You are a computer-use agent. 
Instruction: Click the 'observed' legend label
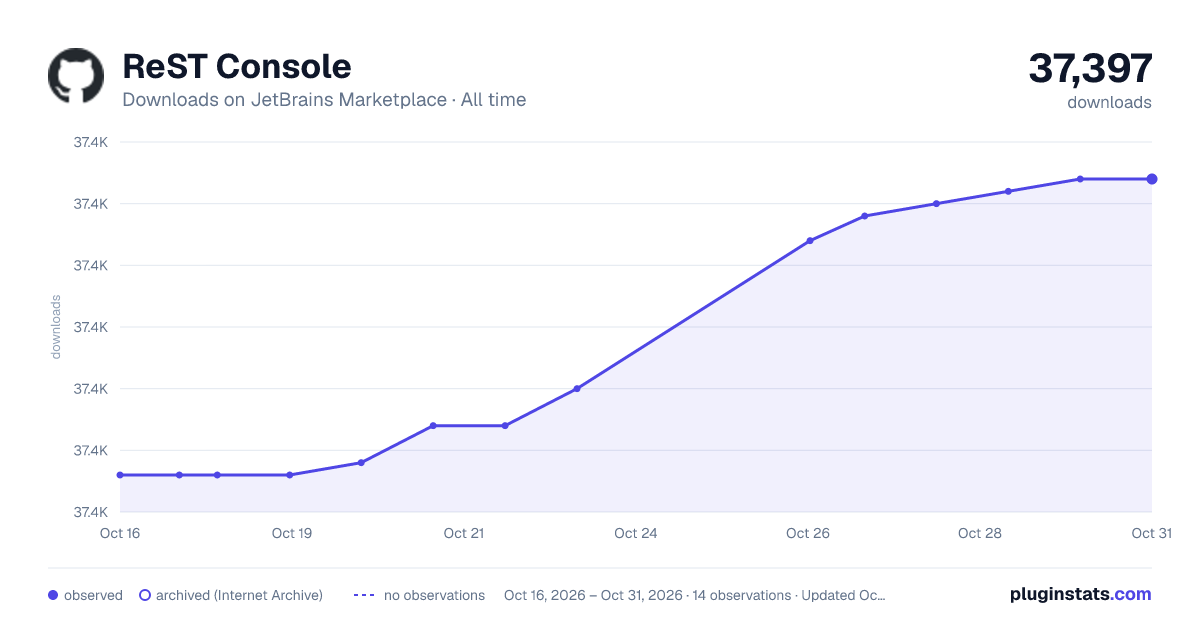coord(93,595)
